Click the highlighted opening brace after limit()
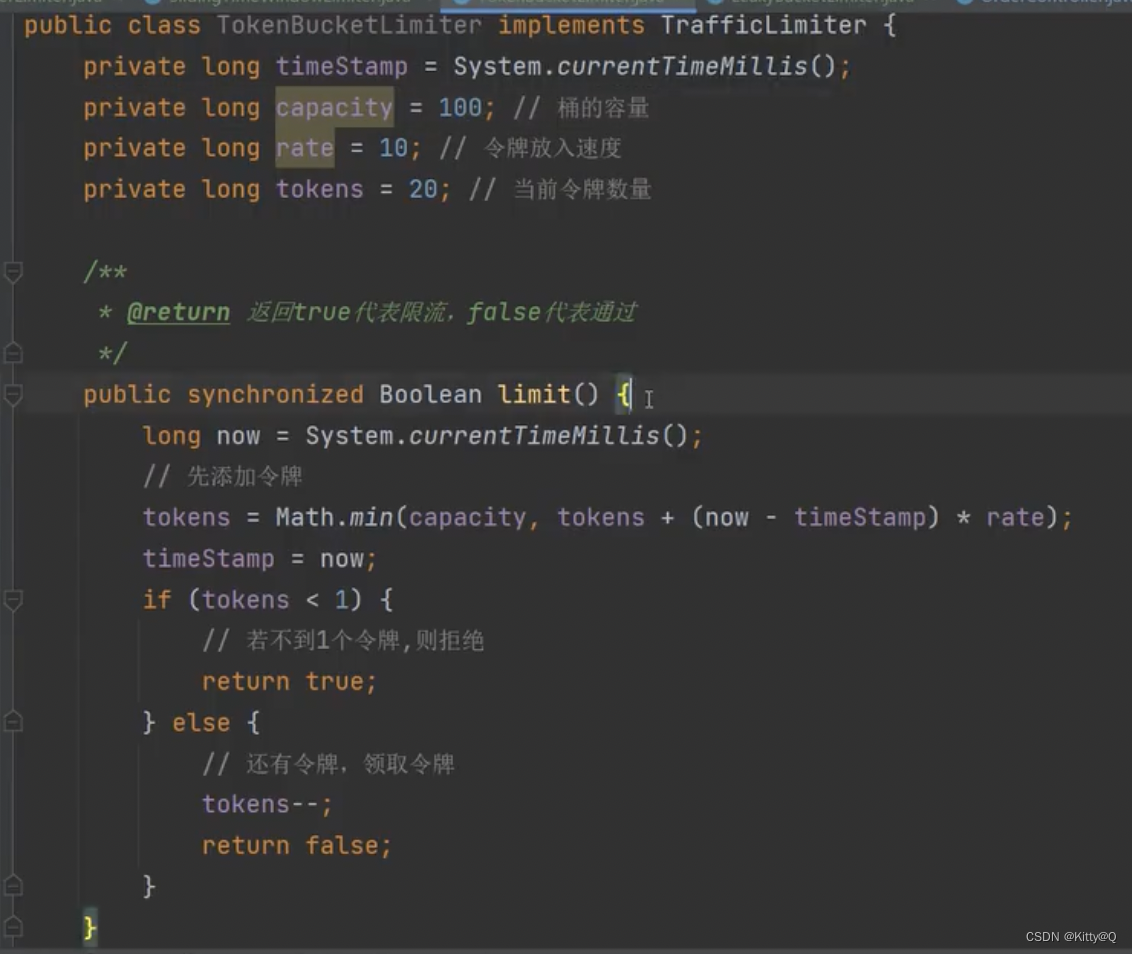The width and height of the screenshot is (1132, 954). pyautogui.click(x=623, y=394)
